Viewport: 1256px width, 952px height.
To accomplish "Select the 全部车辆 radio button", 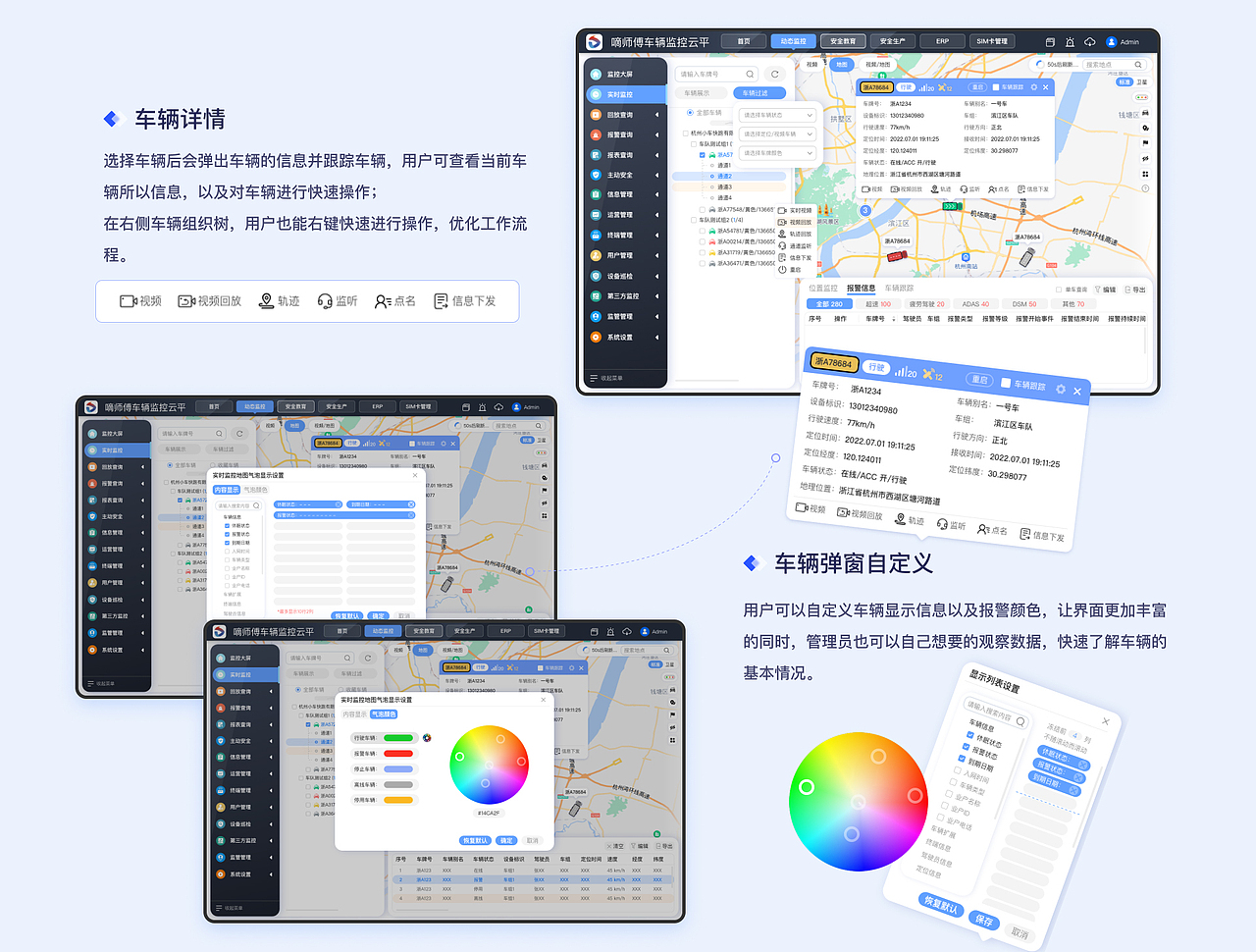I will [690, 112].
